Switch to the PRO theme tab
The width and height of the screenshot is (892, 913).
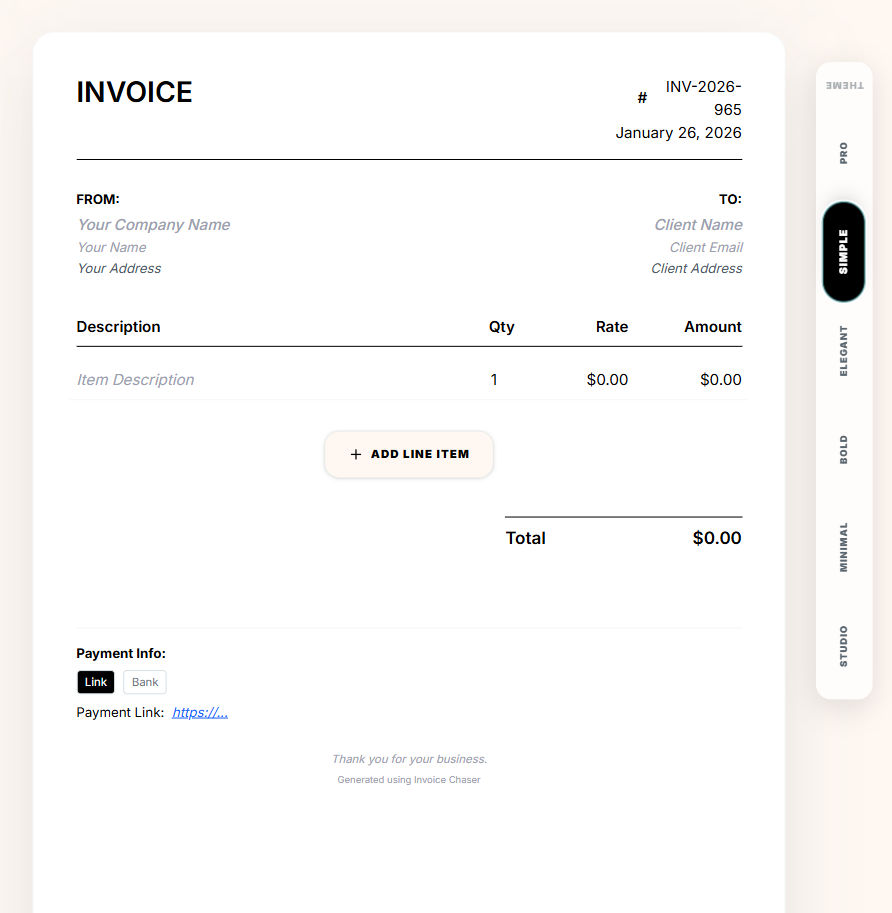point(843,151)
